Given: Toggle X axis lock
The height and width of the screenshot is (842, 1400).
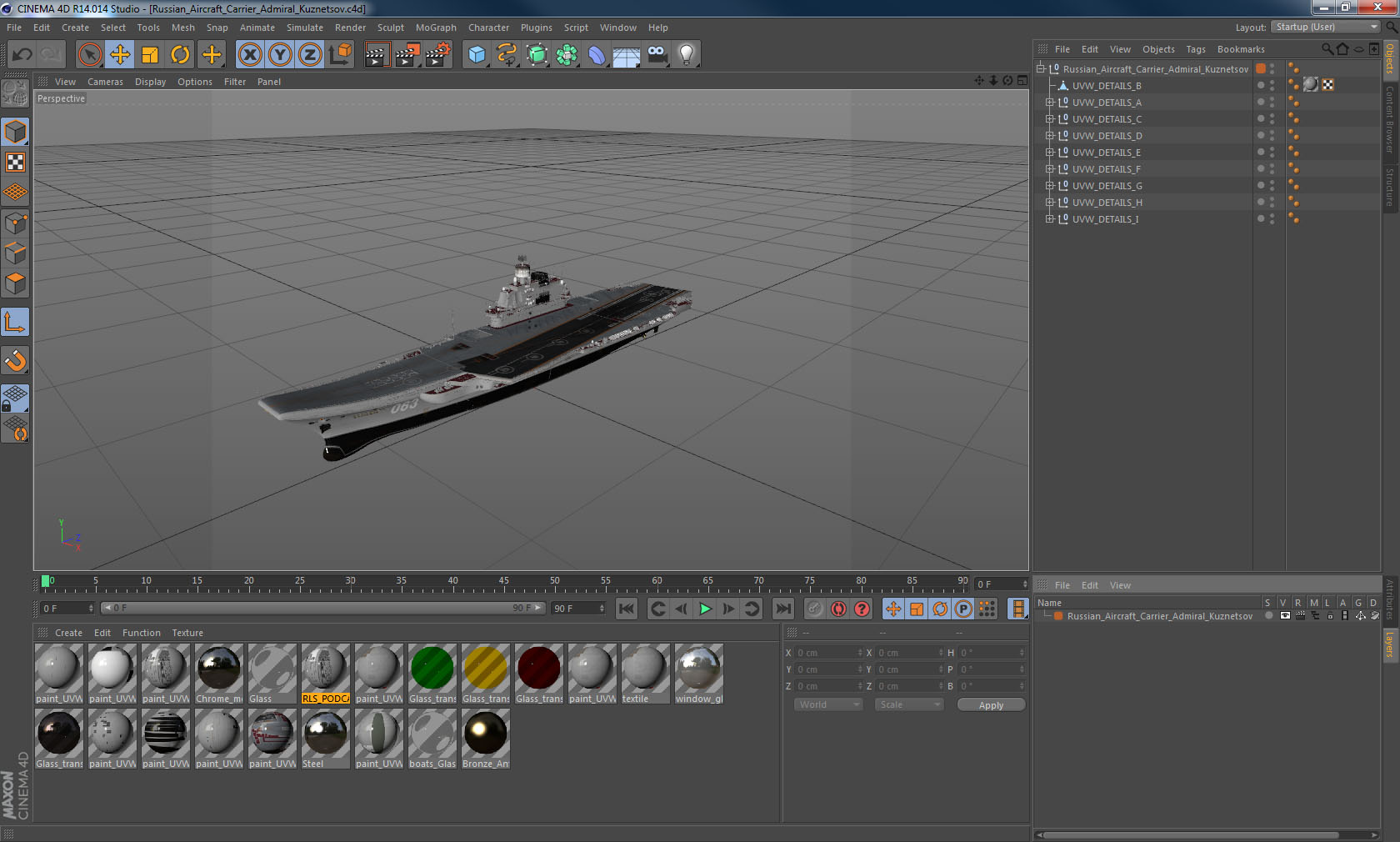Looking at the screenshot, I should (x=249, y=55).
